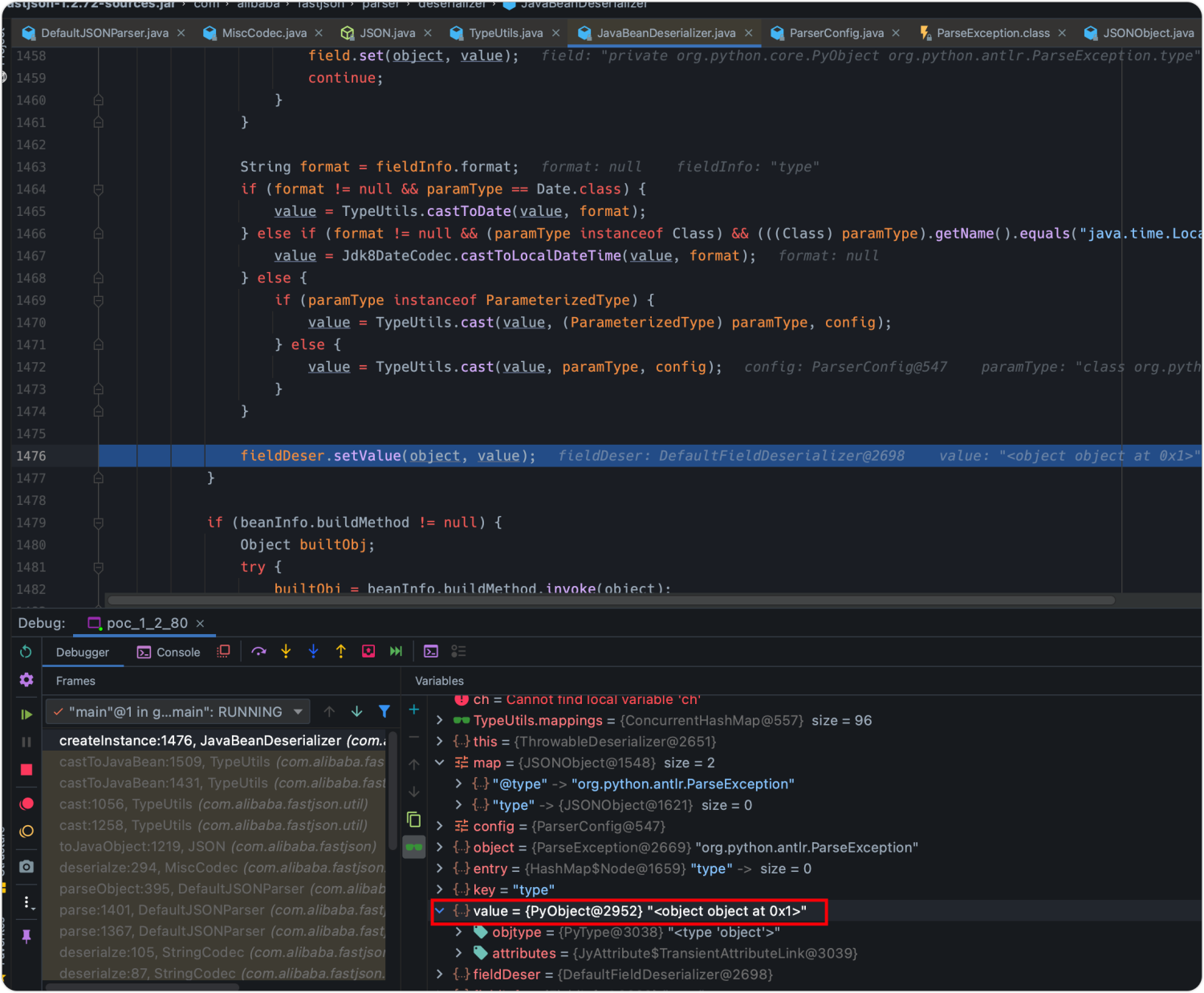Step Into with the yellow down arrow
The width and height of the screenshot is (1204, 993).
click(x=286, y=651)
